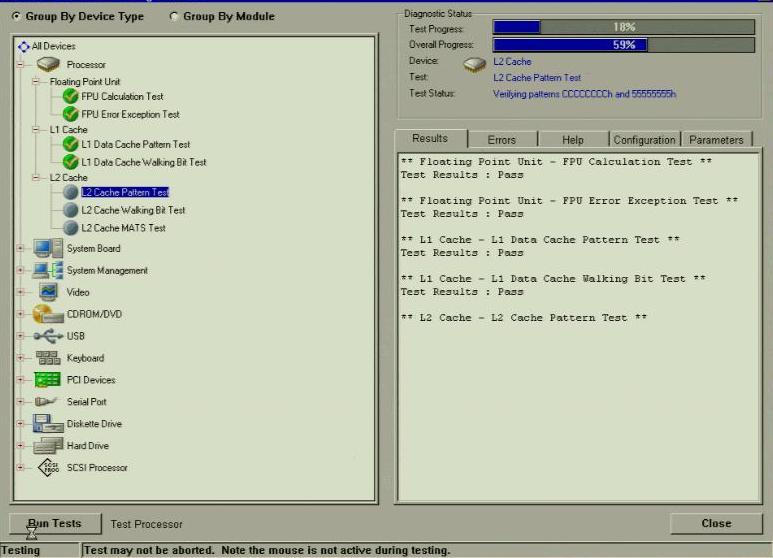
Task: Click 'Test may not be aborted' status message
Action: point(267,550)
